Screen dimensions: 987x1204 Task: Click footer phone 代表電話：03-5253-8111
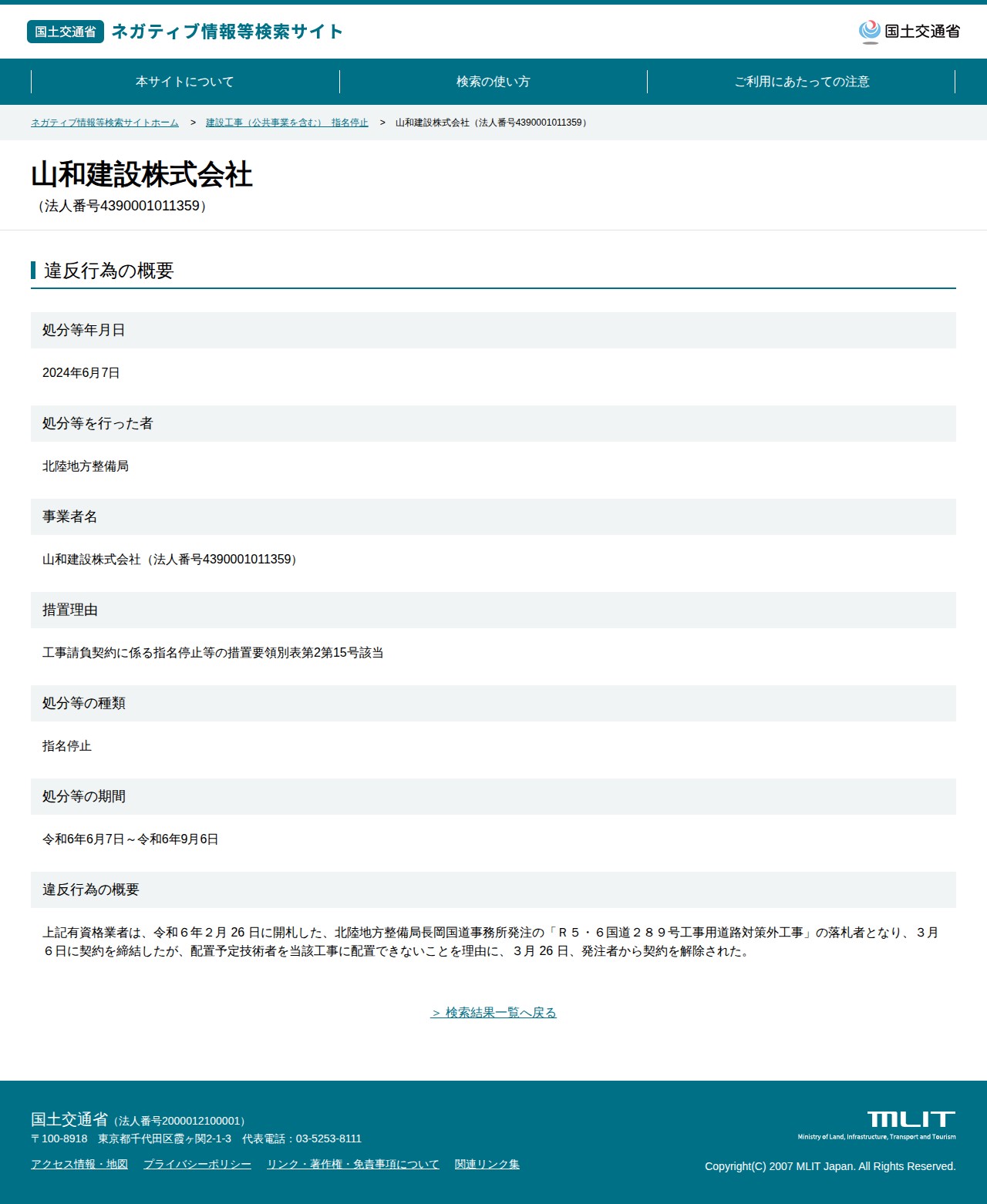(301, 1139)
